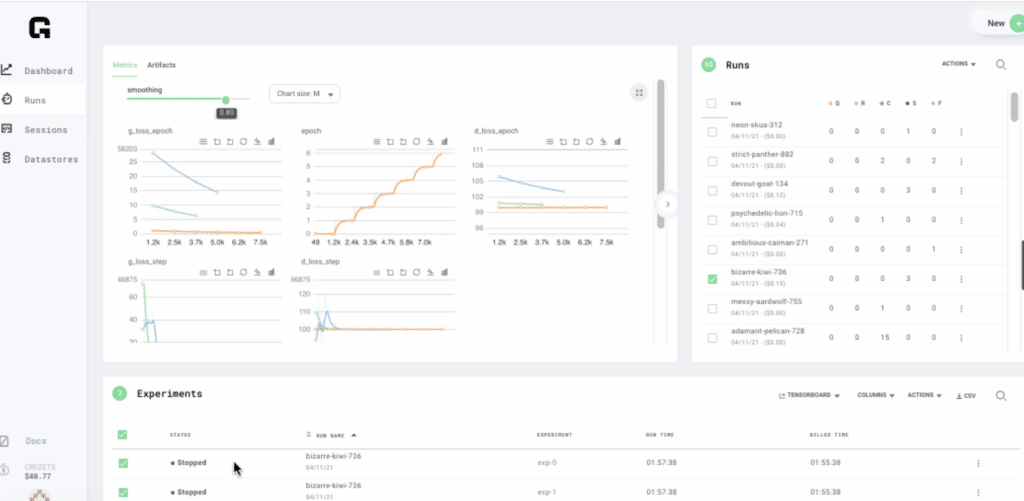Switch d_loss_epoch chart to bar type
Viewport: 1024px width, 501px height.
618,141
